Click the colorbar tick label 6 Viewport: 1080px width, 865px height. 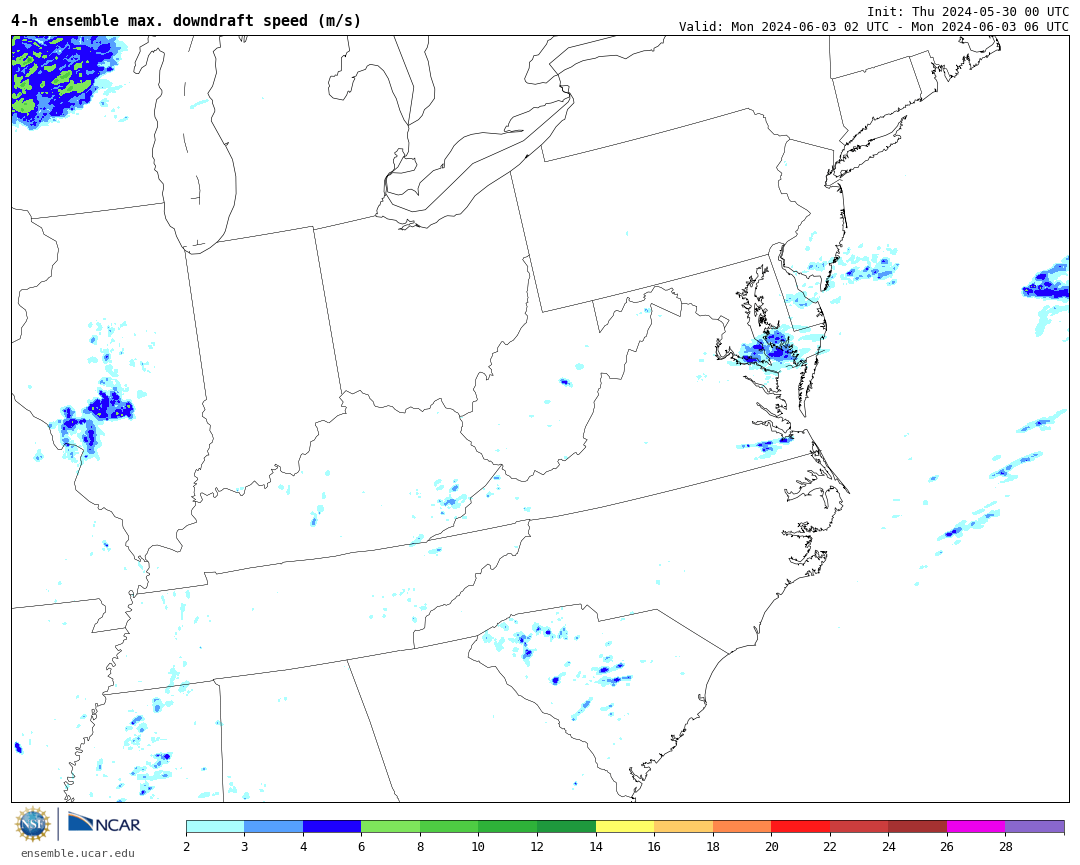click(362, 846)
